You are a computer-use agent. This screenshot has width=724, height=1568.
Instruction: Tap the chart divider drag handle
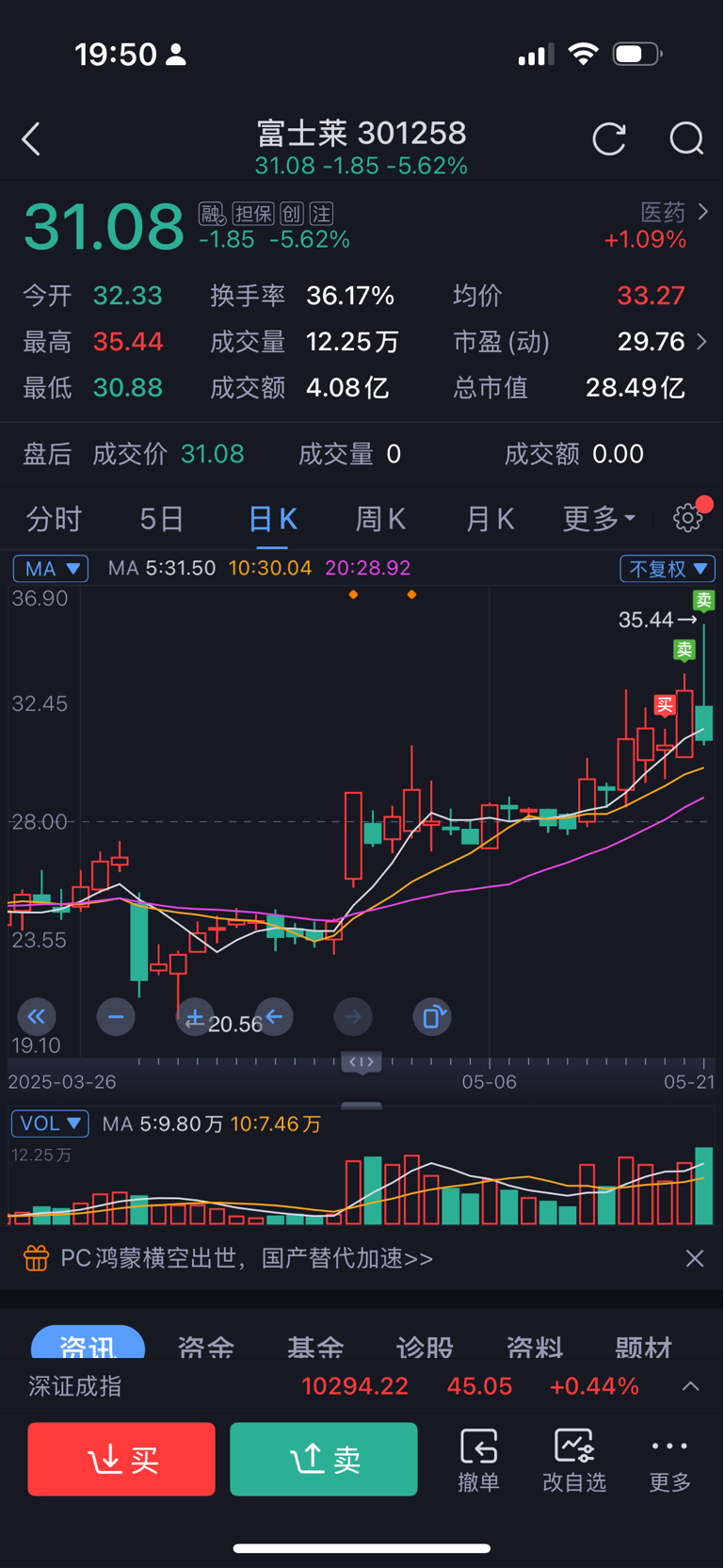click(x=362, y=1062)
